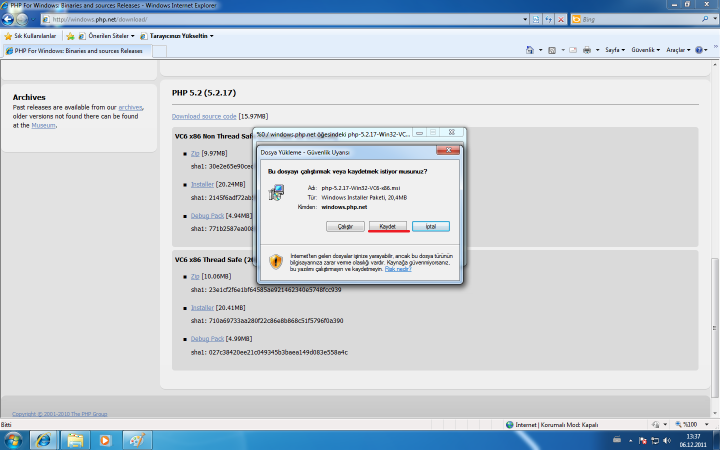720x450 pixels.
Task: Open Windows Media Player taskbar icon
Action: [x=105, y=439]
